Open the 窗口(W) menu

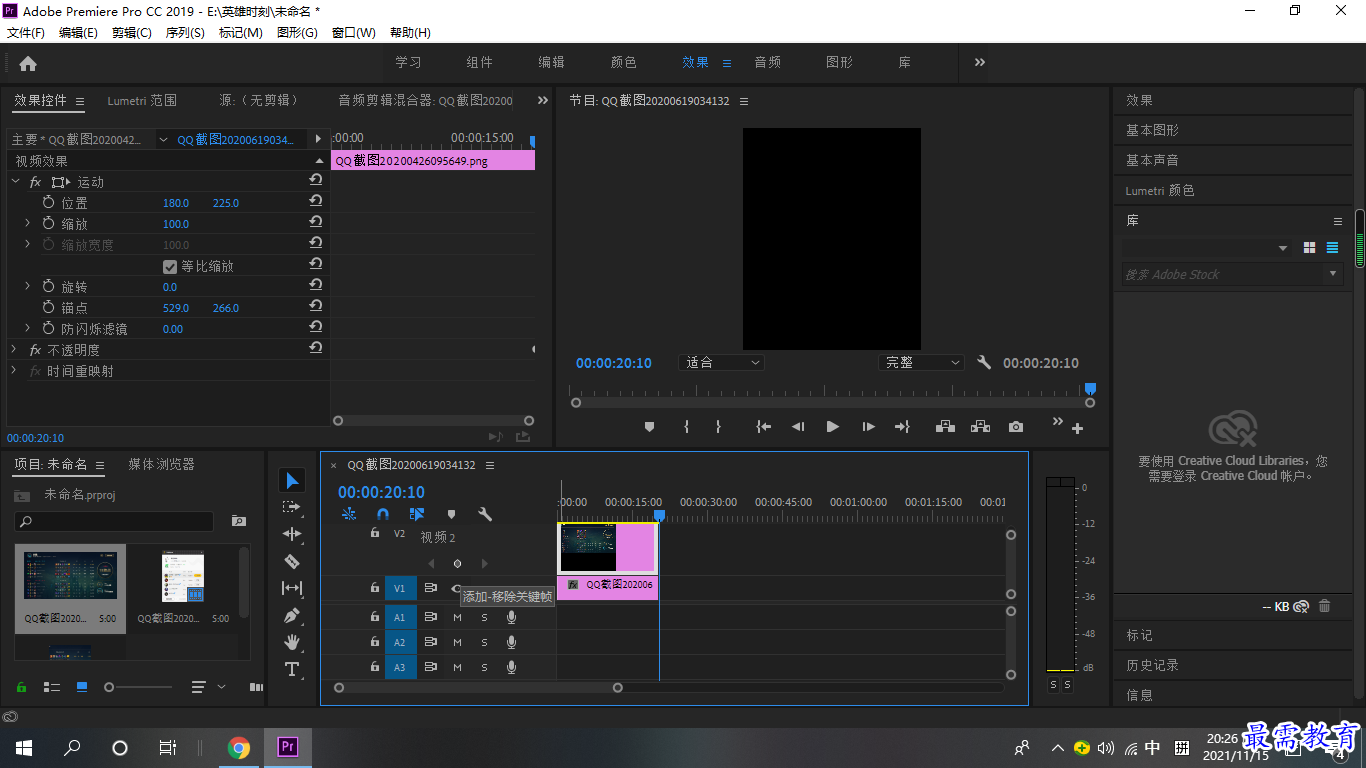coord(353,33)
